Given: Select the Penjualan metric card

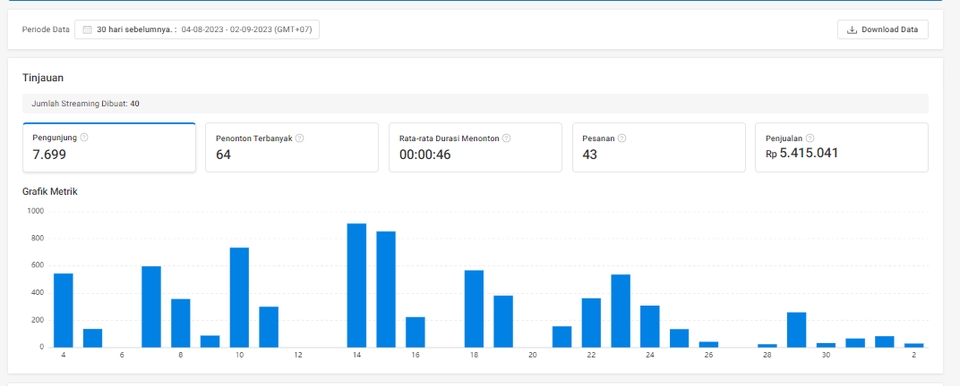Looking at the screenshot, I should (842, 147).
